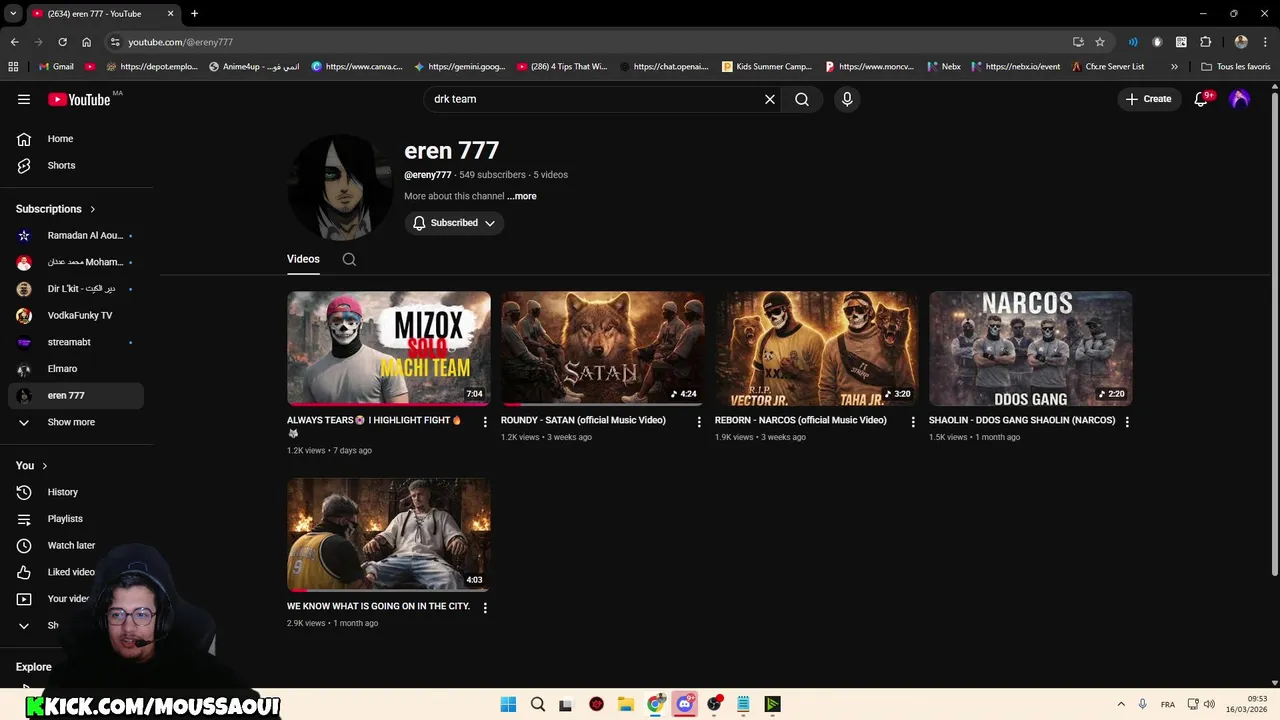Image resolution: width=1280 pixels, height=720 pixels.
Task: Open tab search dropdown arrow
Action: click(13, 14)
